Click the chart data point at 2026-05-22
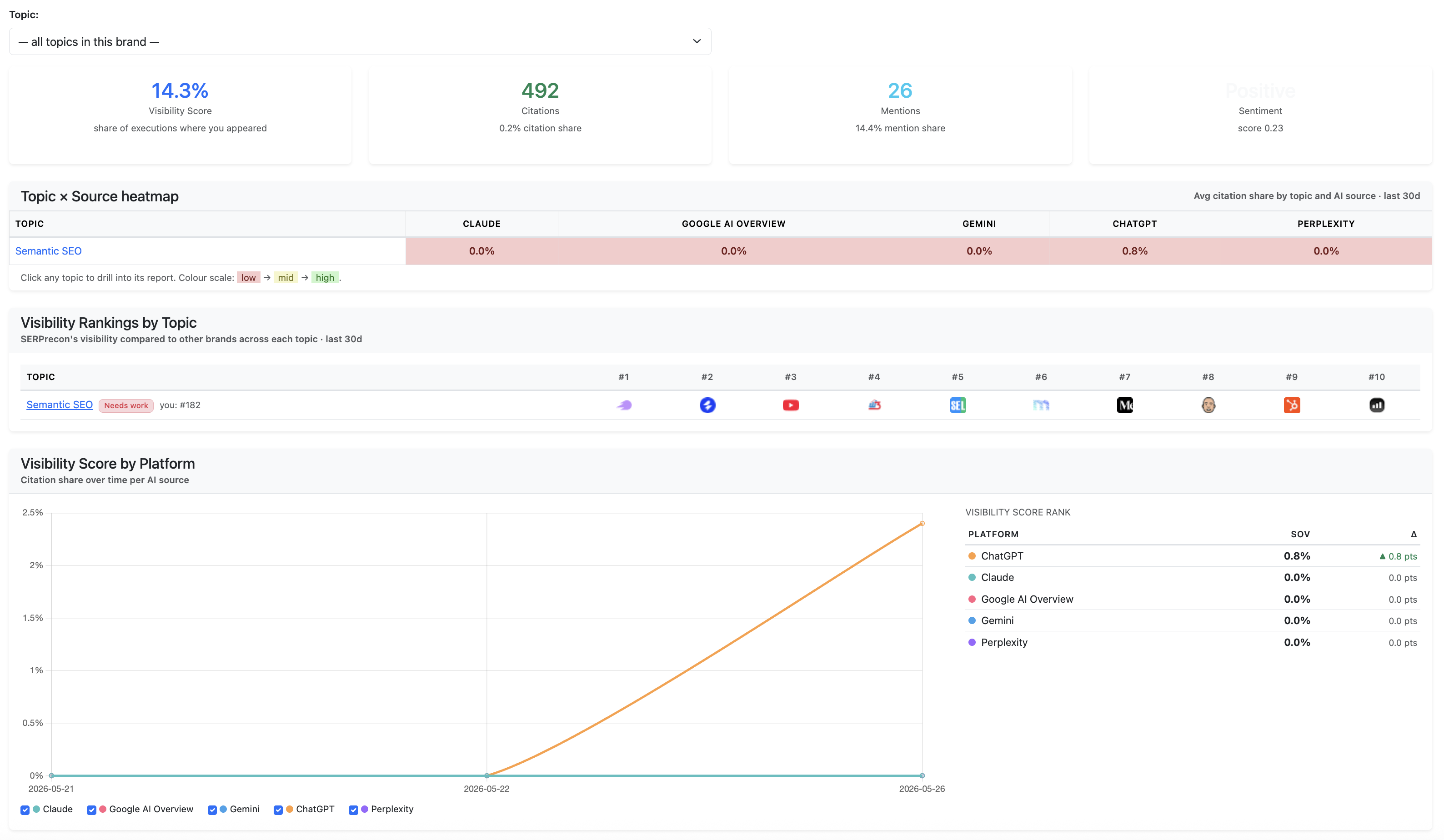The width and height of the screenshot is (1444, 840). point(486,776)
